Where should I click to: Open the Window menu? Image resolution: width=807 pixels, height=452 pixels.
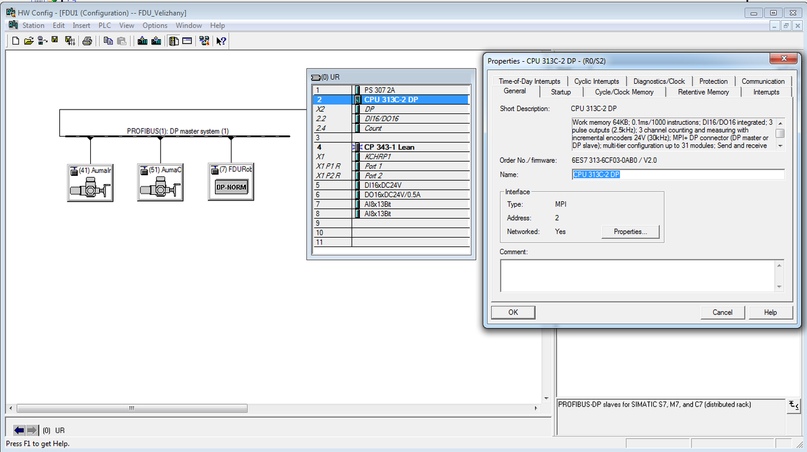tap(189, 25)
